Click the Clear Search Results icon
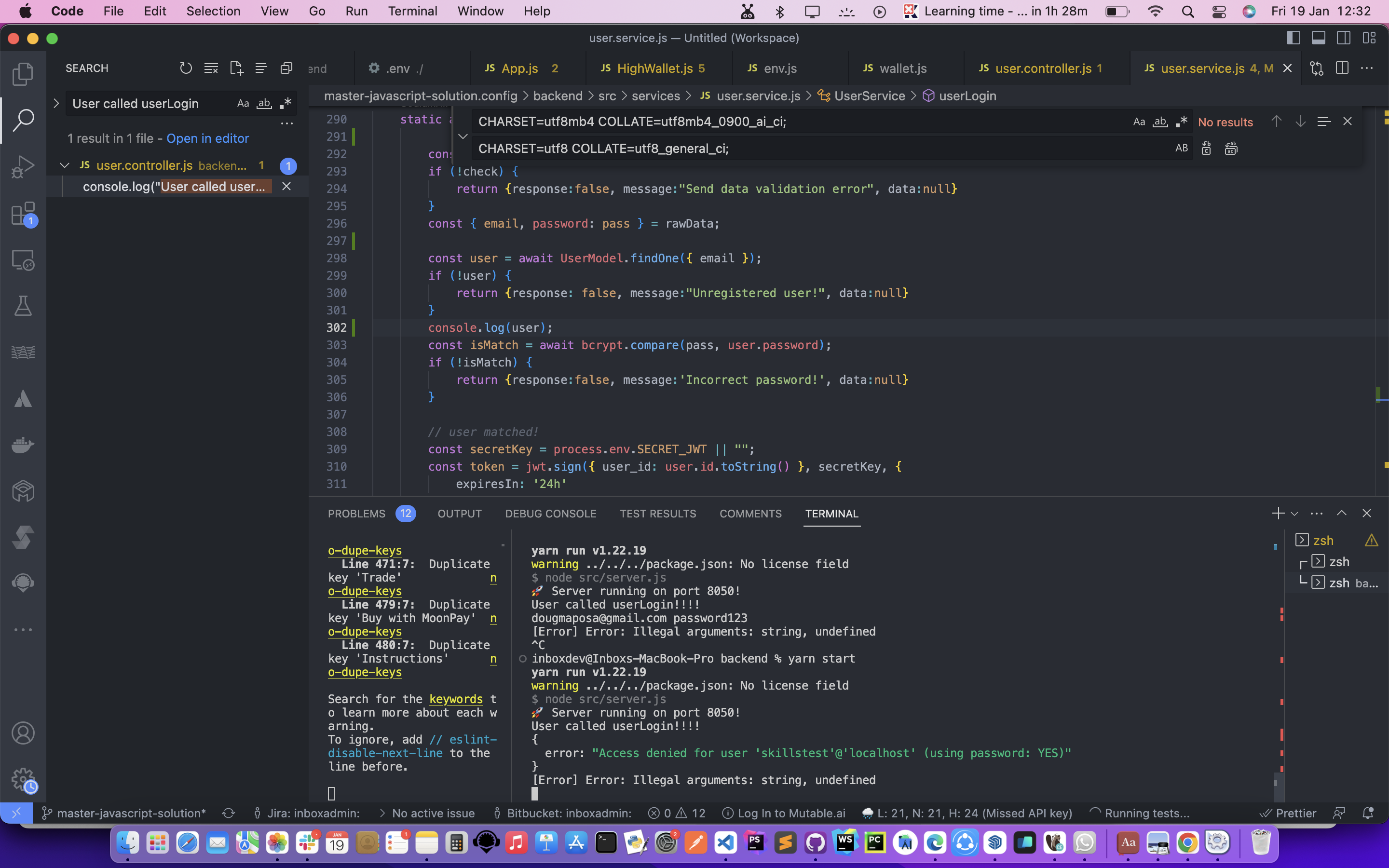The image size is (1389, 868). tap(211, 68)
